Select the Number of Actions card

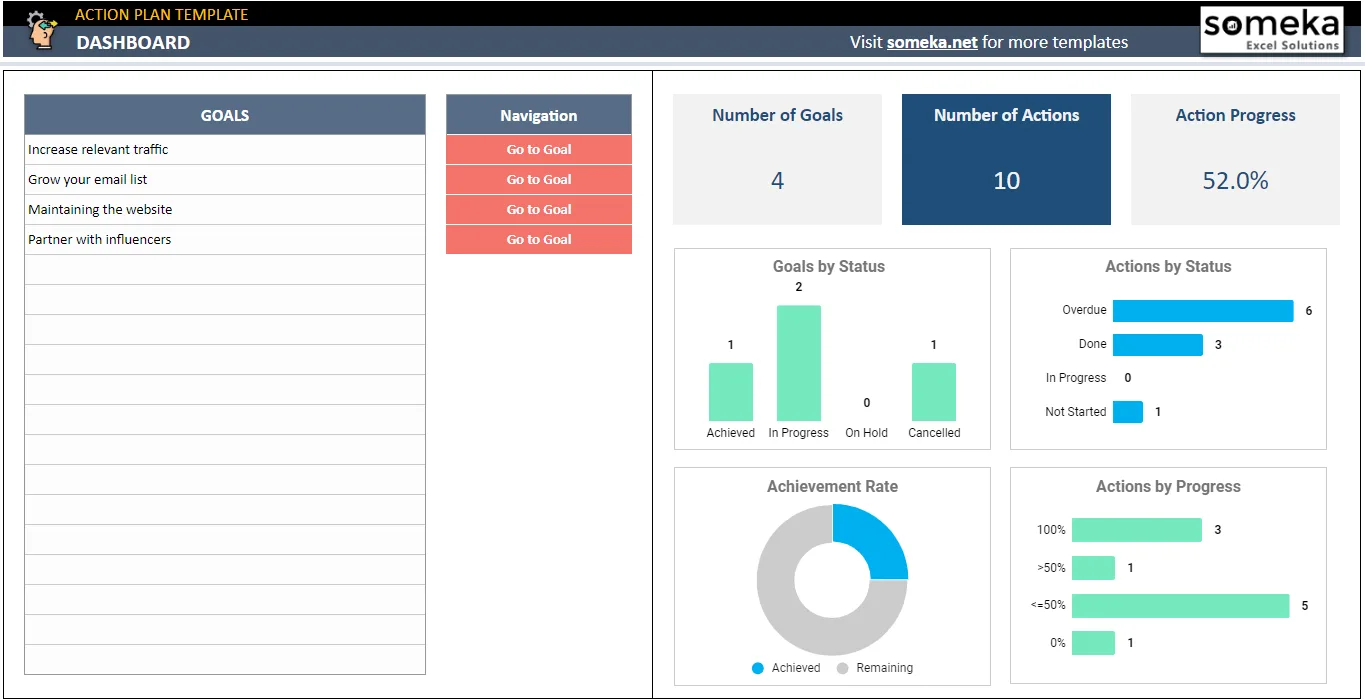[1006, 159]
